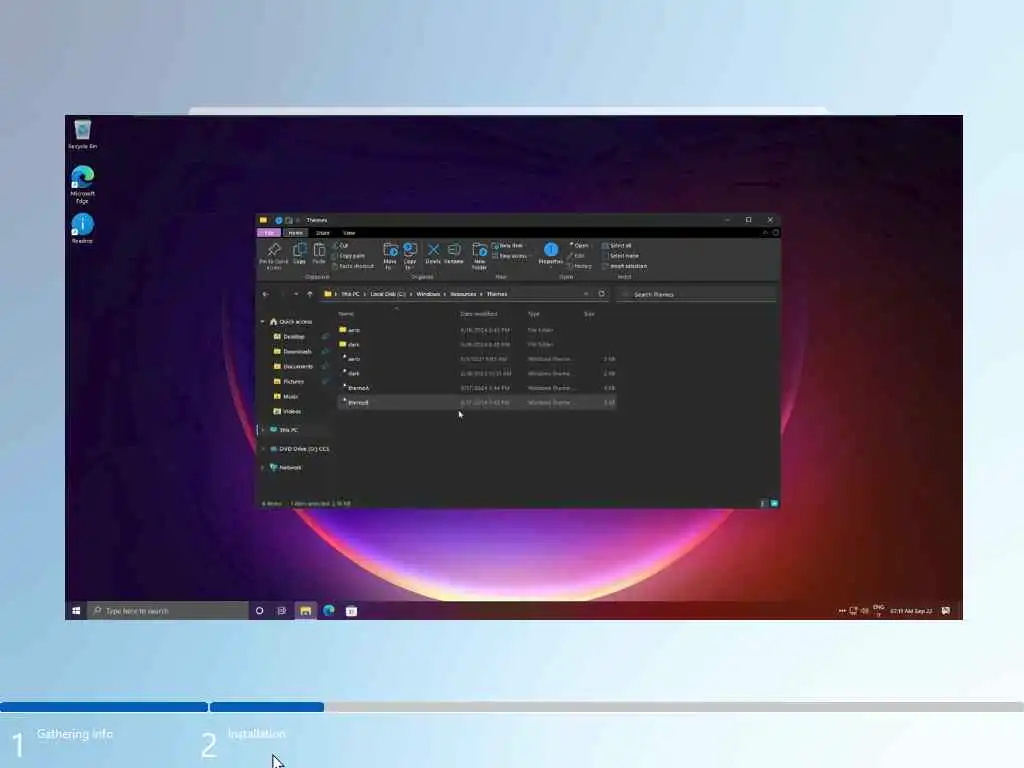Expand the Network tree node
Viewport: 1024px width, 768px height.
pyautogui.click(x=263, y=468)
